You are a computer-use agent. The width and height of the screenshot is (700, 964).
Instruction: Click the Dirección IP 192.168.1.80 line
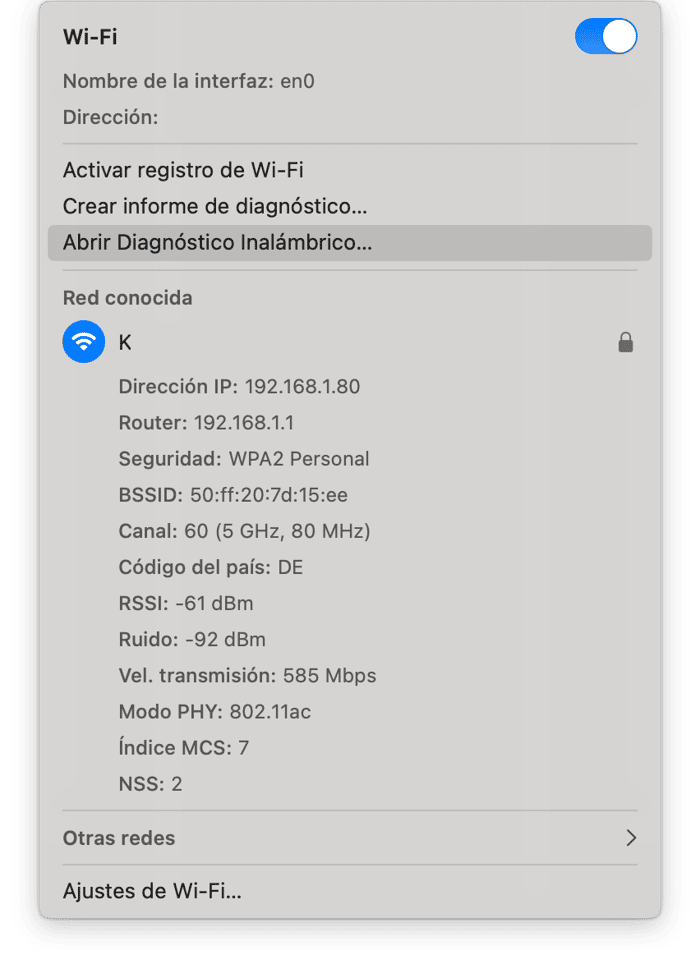(x=239, y=387)
